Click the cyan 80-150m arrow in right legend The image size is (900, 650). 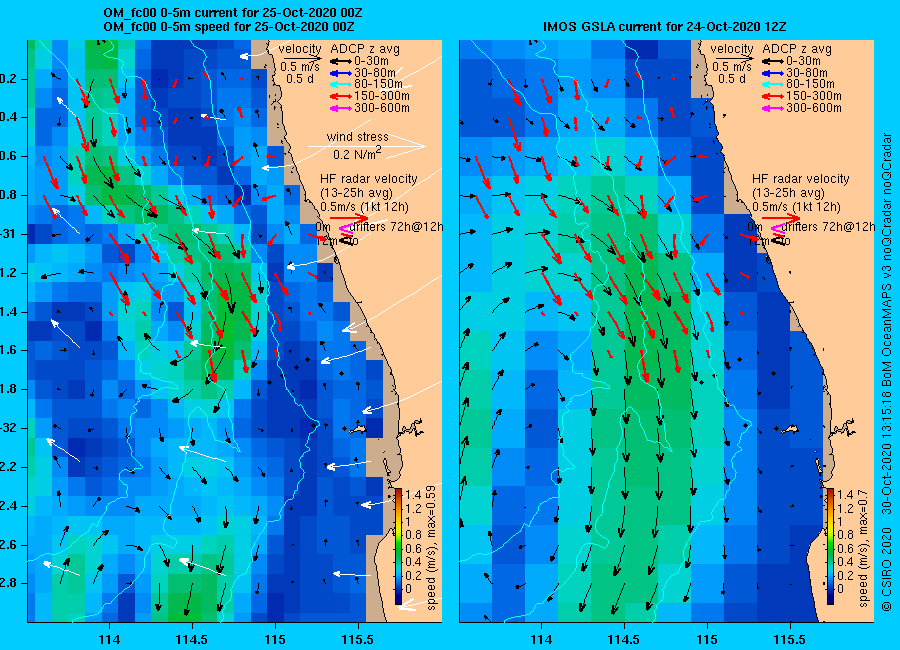click(x=772, y=84)
